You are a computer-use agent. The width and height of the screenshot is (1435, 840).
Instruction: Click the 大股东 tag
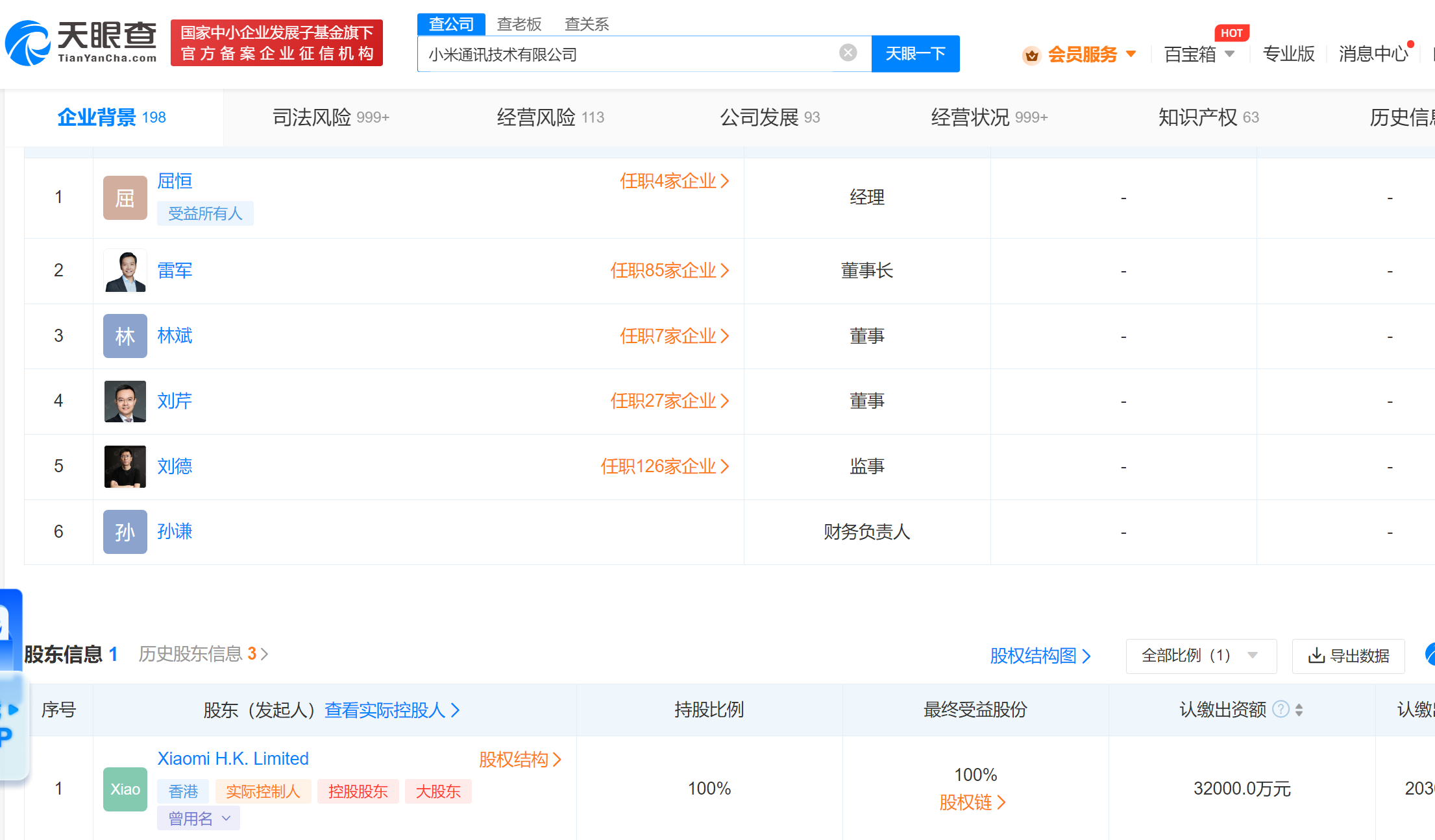tap(438, 791)
